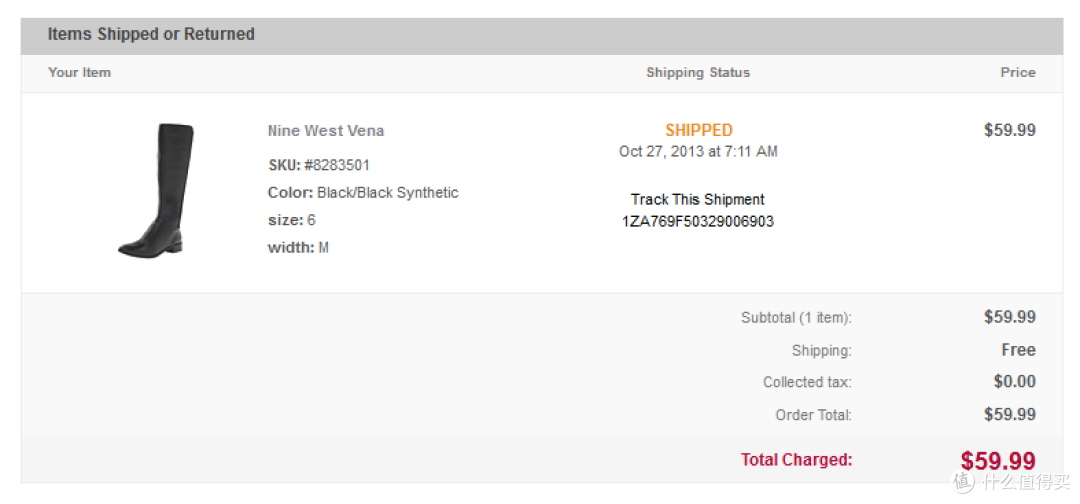This screenshot has width=1080, height=504.
Task: Select the SHIPPED status label
Action: (698, 130)
